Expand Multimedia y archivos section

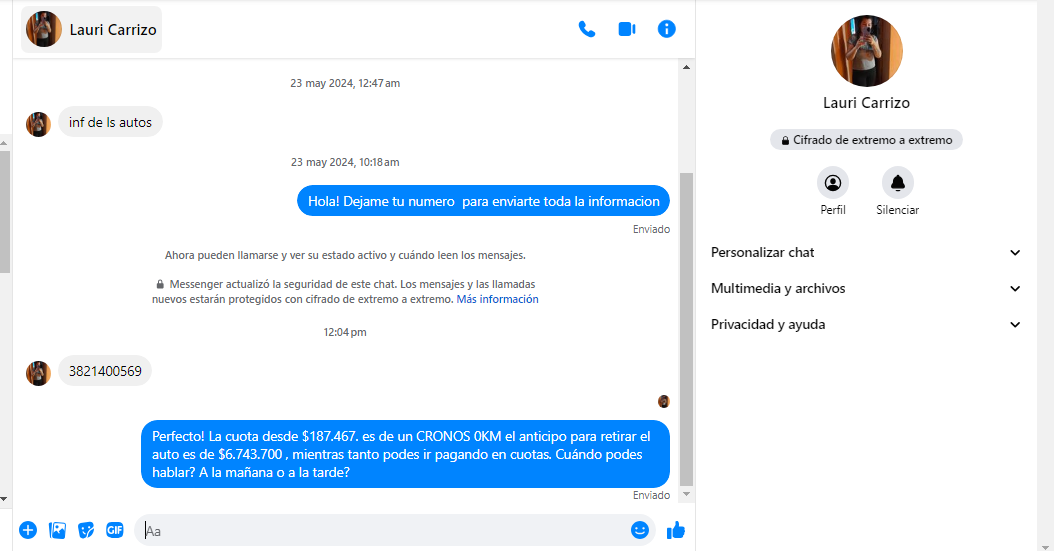[x=866, y=289]
